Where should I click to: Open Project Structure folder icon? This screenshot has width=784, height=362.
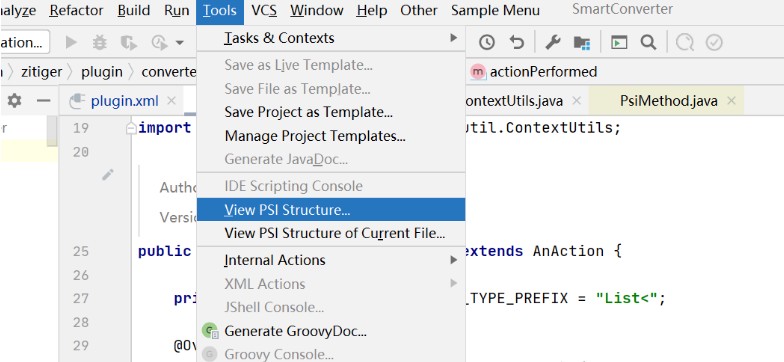582,43
